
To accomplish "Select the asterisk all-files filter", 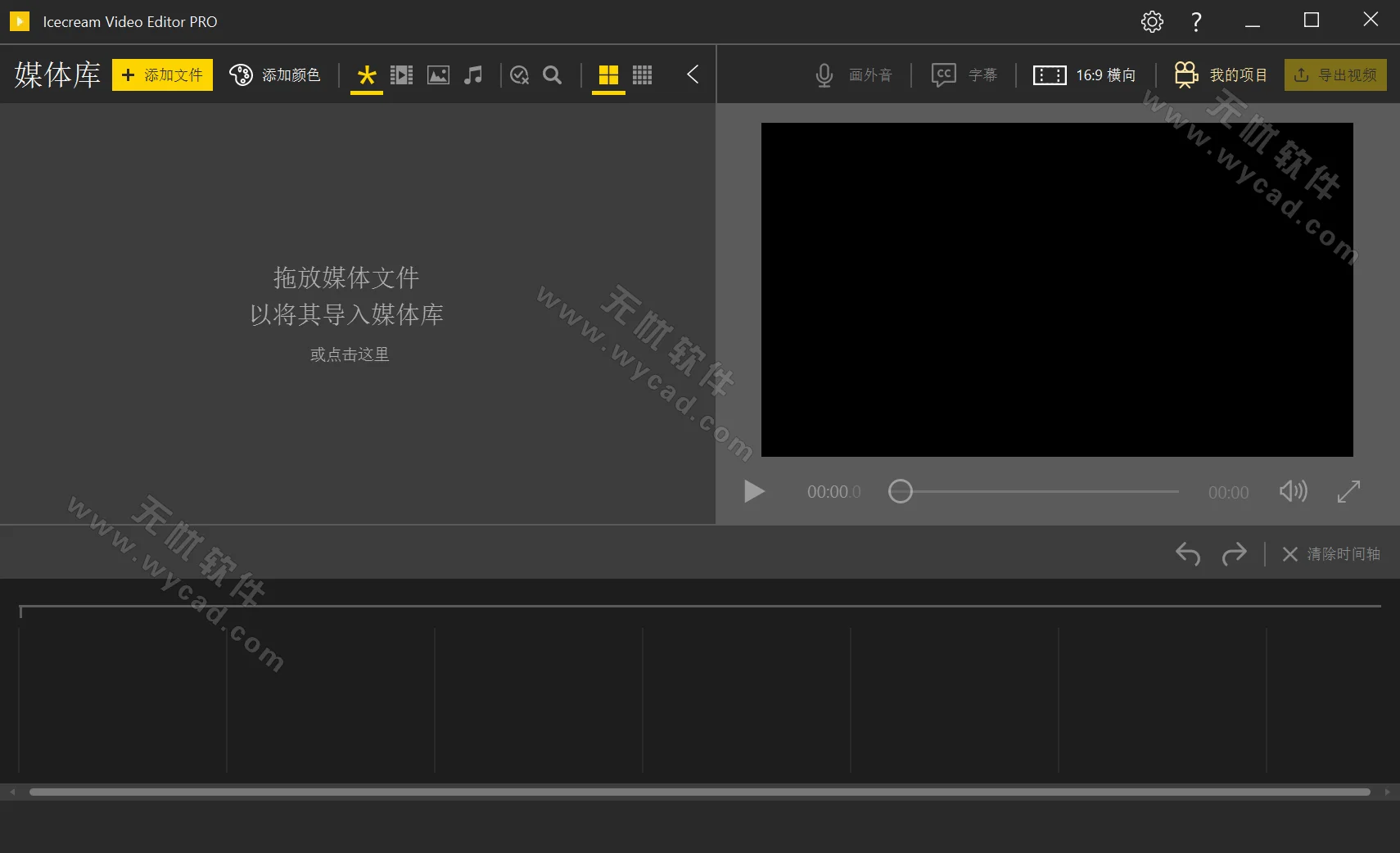I will (x=366, y=74).
